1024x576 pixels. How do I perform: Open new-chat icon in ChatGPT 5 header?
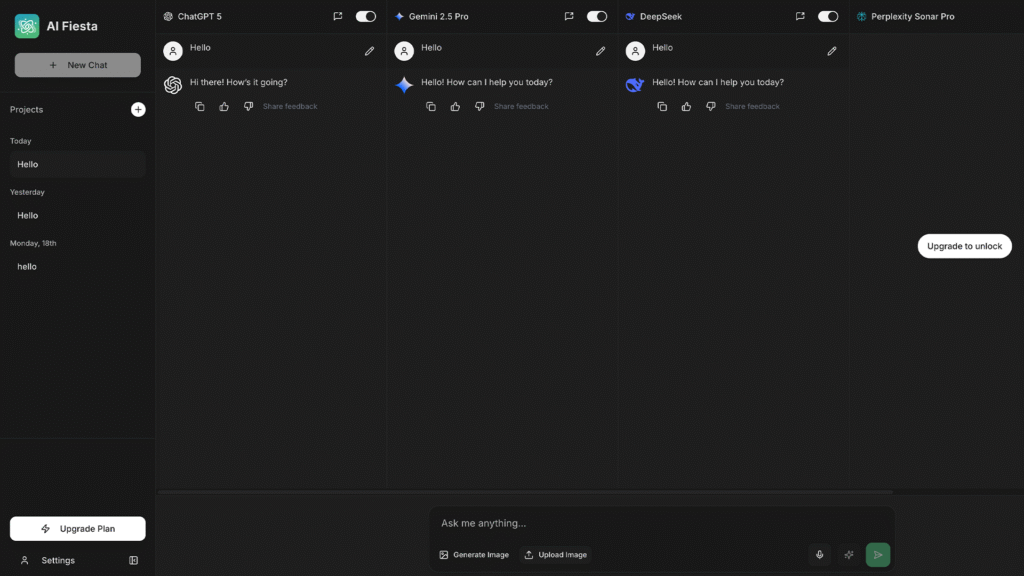click(x=338, y=16)
